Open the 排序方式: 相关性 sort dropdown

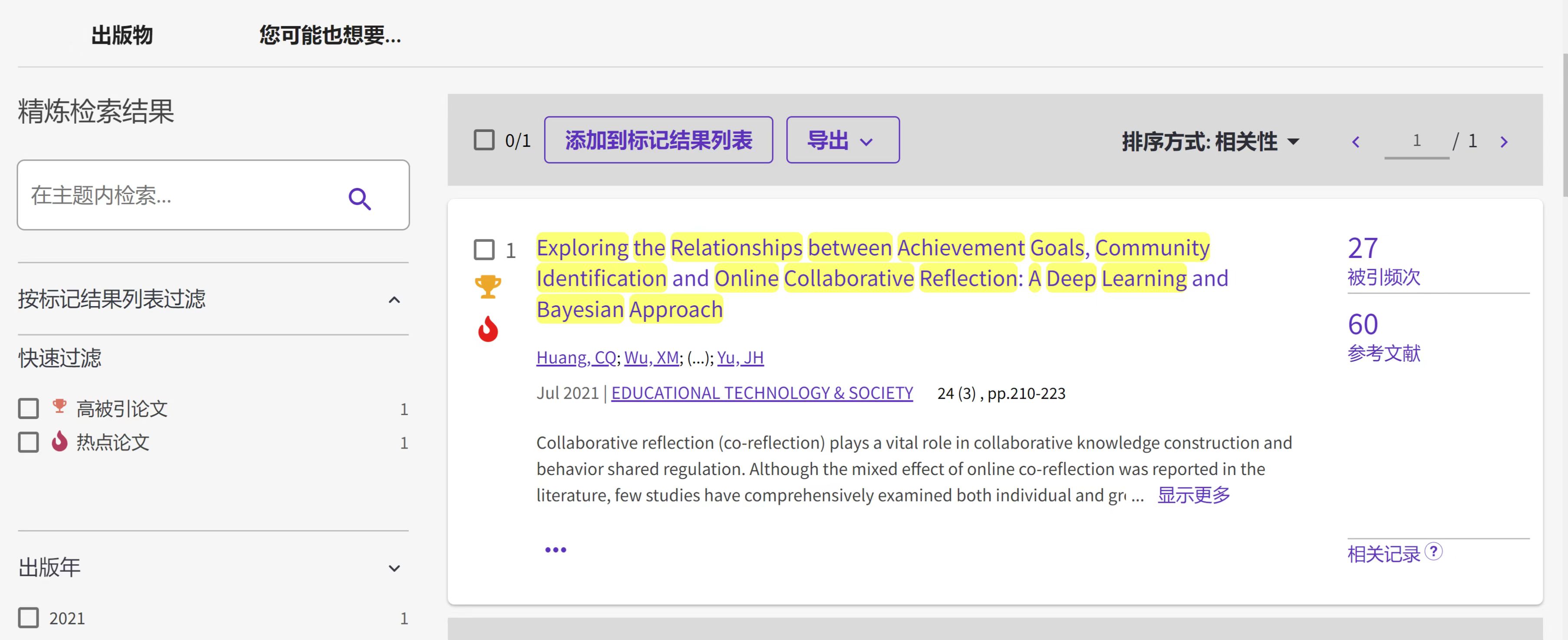click(x=1210, y=142)
